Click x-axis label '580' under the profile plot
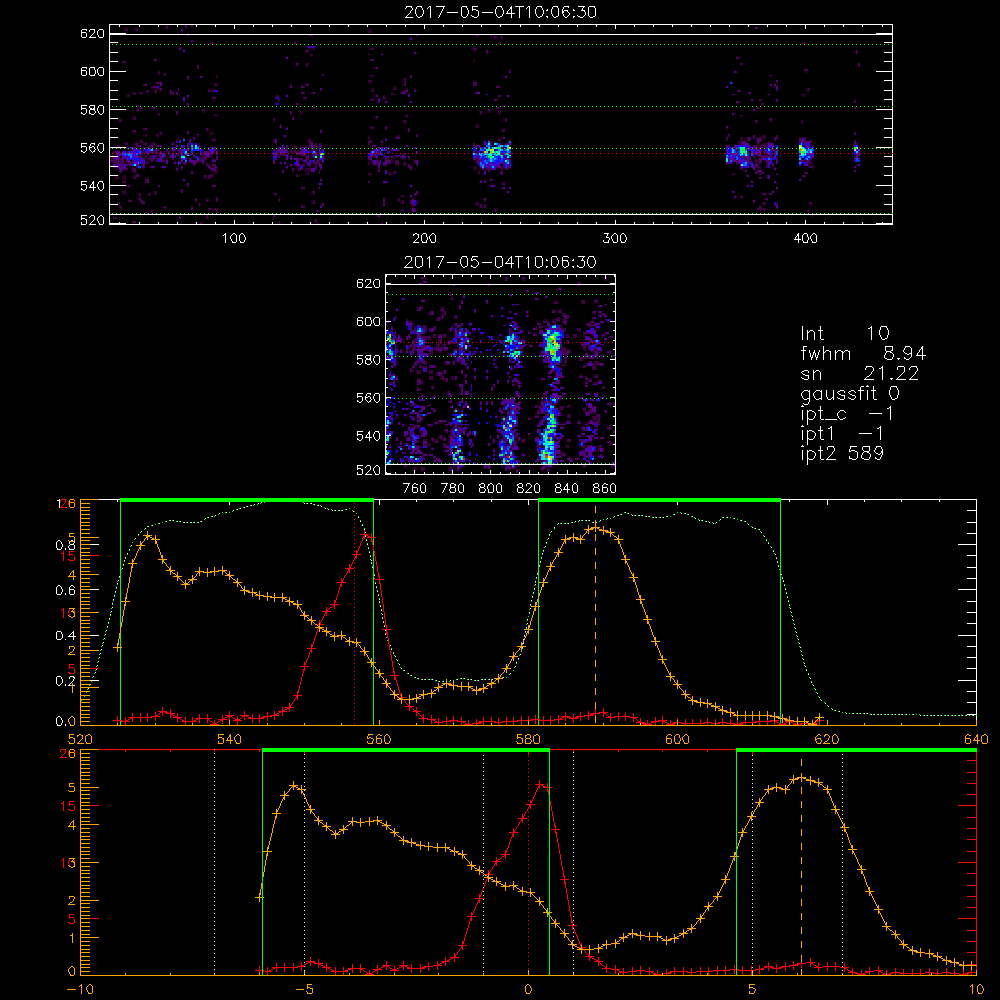Image resolution: width=1000 pixels, height=1000 pixels. [528, 739]
